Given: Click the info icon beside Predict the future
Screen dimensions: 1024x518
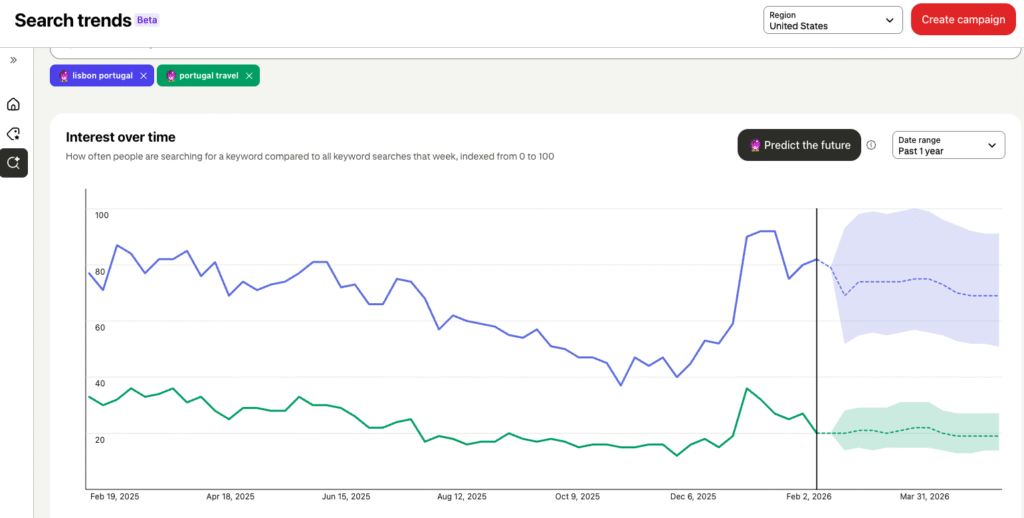Looking at the screenshot, I should [x=871, y=145].
